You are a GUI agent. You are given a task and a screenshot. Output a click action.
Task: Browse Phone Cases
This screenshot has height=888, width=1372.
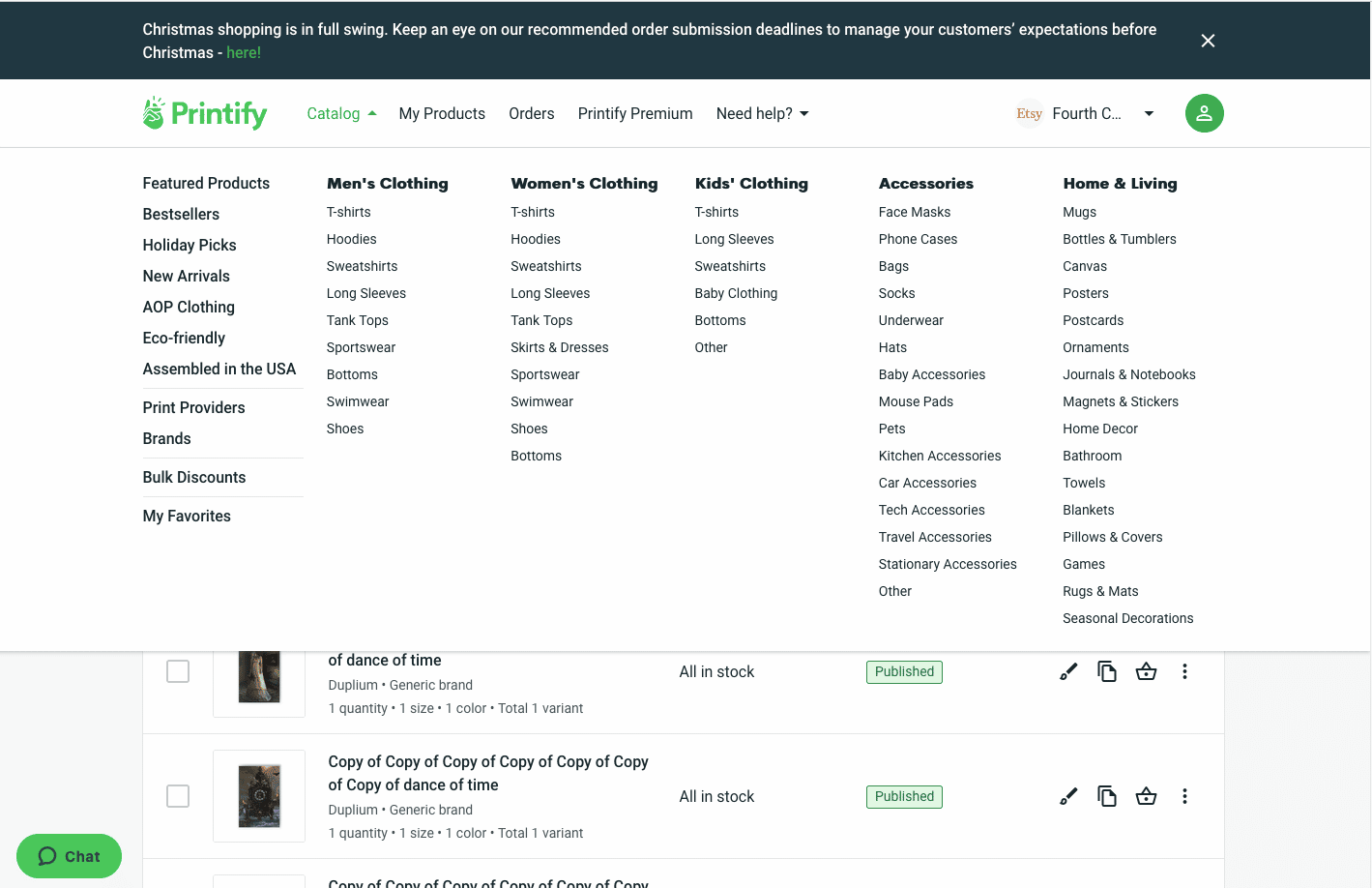(918, 239)
